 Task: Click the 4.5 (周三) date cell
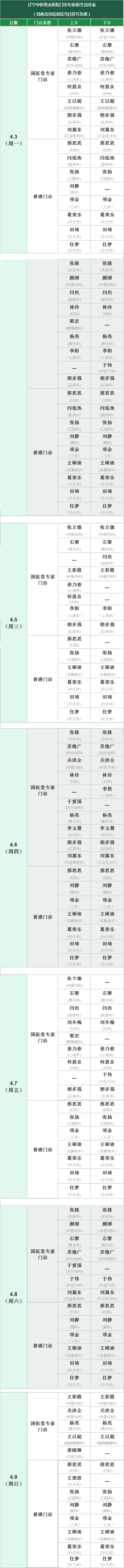[13, 623]
